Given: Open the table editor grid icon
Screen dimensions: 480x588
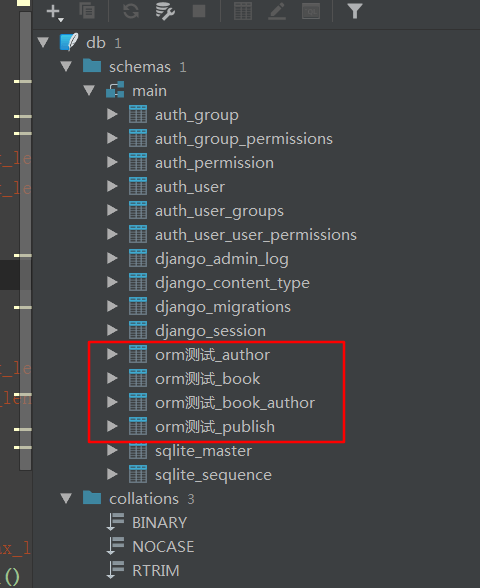Looking at the screenshot, I should click(243, 11).
